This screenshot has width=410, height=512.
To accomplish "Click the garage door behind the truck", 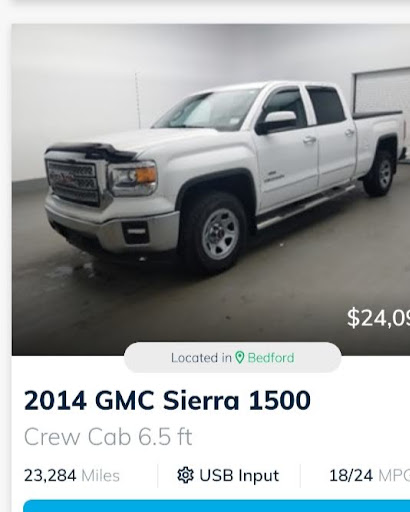I will pos(381,91).
